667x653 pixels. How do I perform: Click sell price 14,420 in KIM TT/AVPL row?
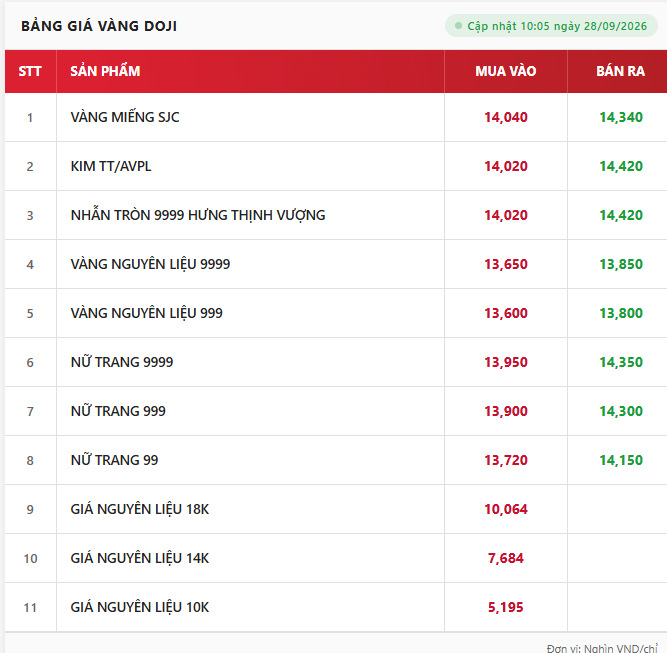[621, 166]
